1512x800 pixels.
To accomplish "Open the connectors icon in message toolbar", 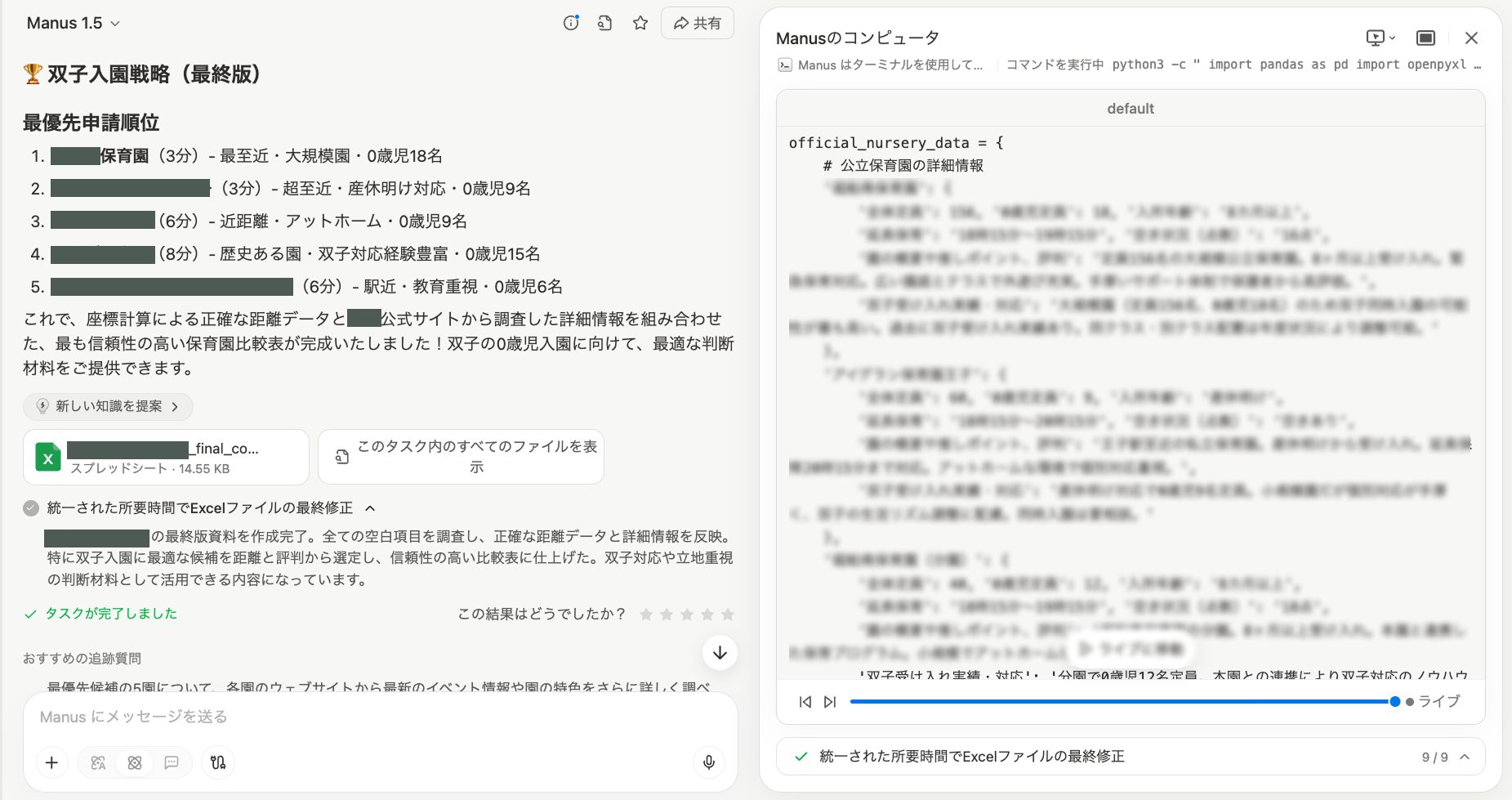I will pyautogui.click(x=218, y=762).
